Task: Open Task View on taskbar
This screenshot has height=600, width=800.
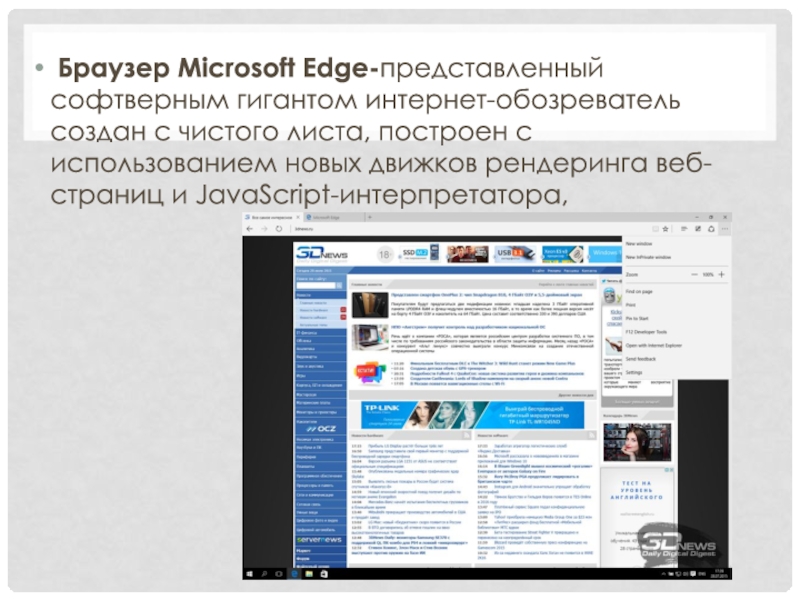Action: (279, 574)
